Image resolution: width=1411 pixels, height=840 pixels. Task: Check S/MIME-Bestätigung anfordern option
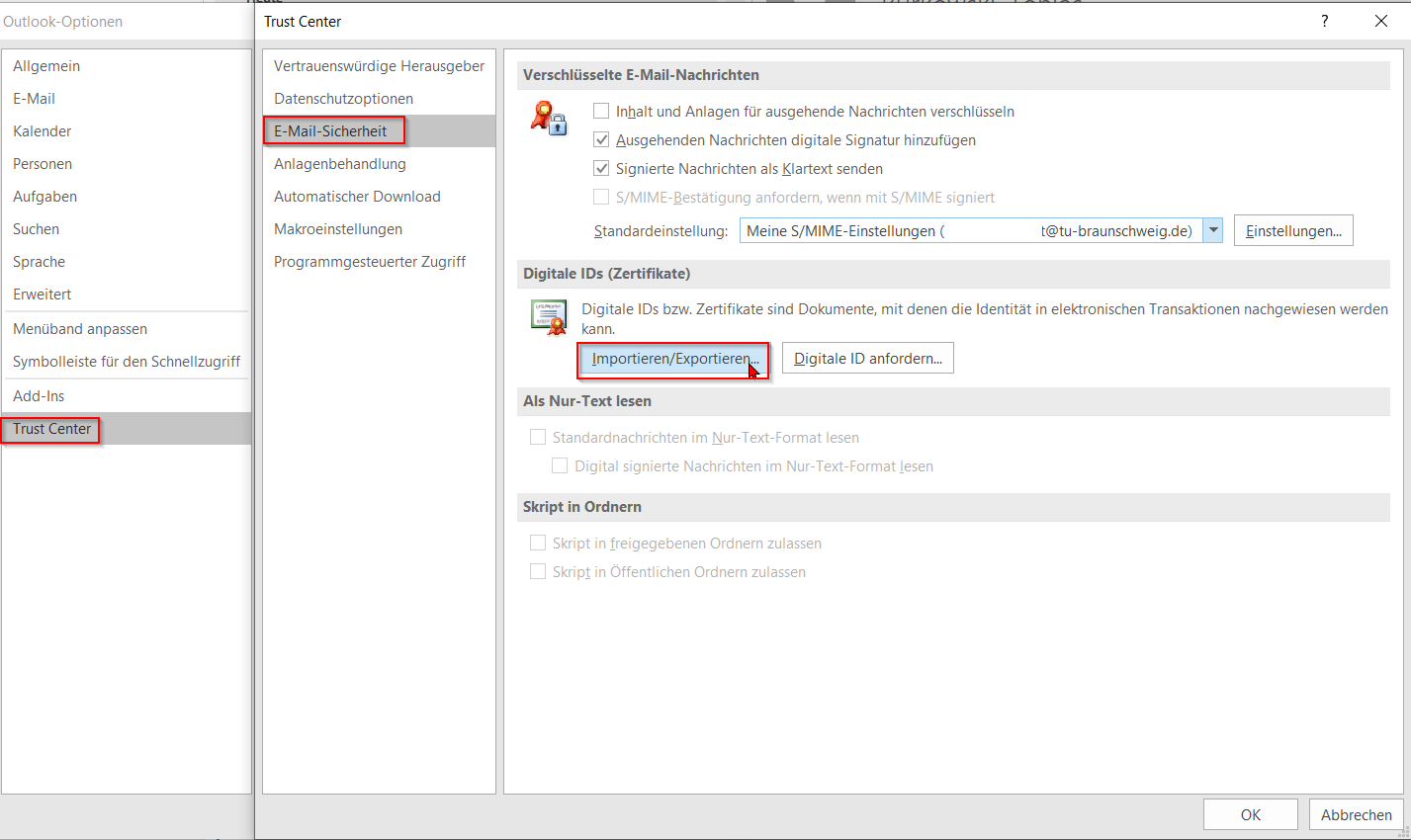tap(601, 197)
